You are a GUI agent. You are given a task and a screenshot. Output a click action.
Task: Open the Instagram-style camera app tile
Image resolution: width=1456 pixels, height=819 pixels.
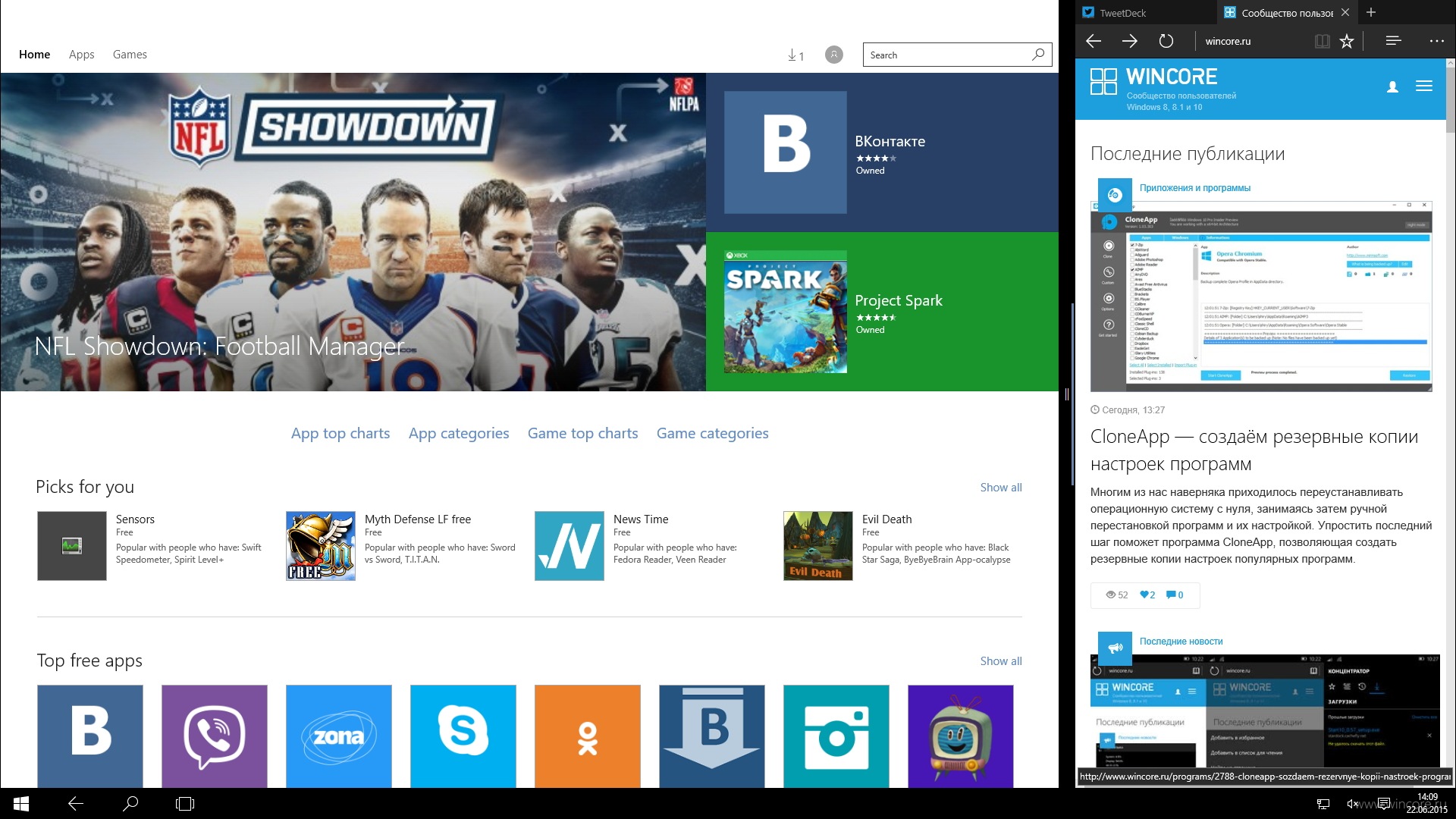[x=836, y=736]
